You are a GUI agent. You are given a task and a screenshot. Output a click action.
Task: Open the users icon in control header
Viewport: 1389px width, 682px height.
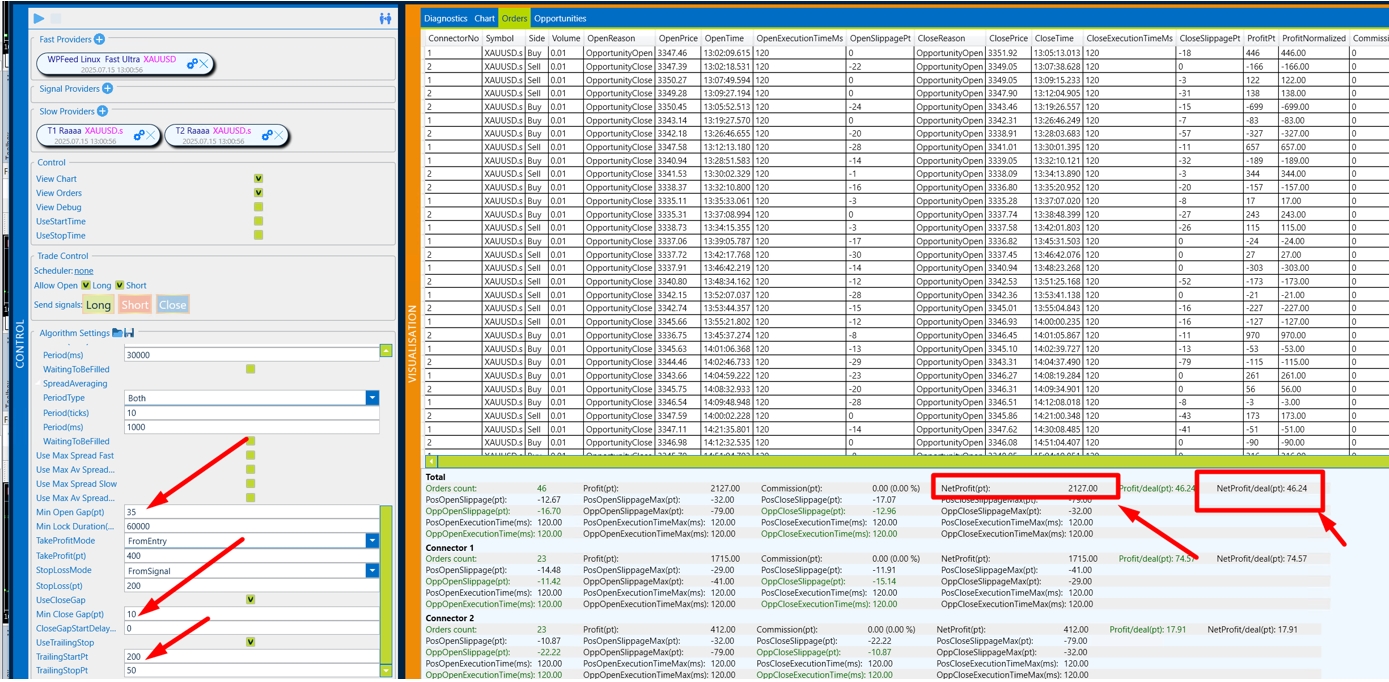coord(385,18)
